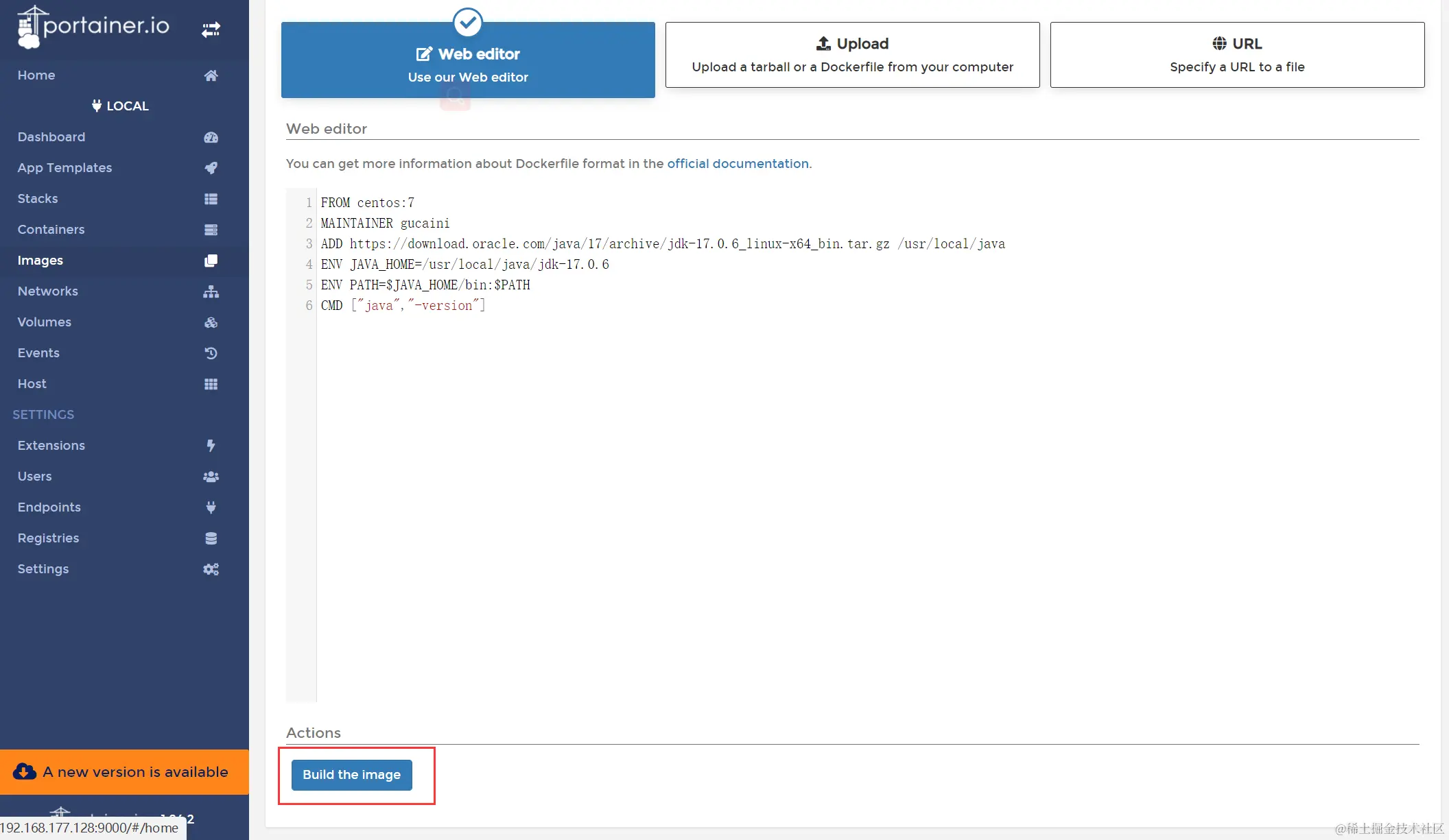Click the Events history icon
1449x840 pixels.
click(x=211, y=353)
